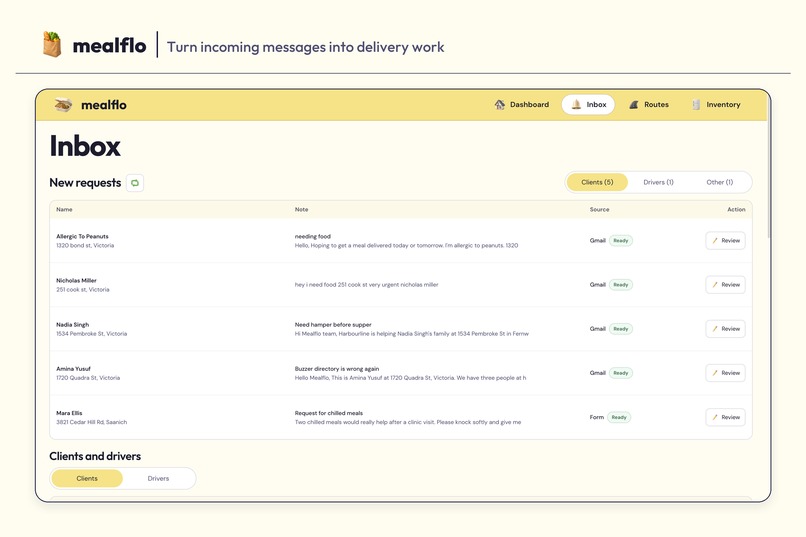806x537 pixels.
Task: Click the note subject 'Buzzer directory is wrong again'
Action: click(x=337, y=369)
